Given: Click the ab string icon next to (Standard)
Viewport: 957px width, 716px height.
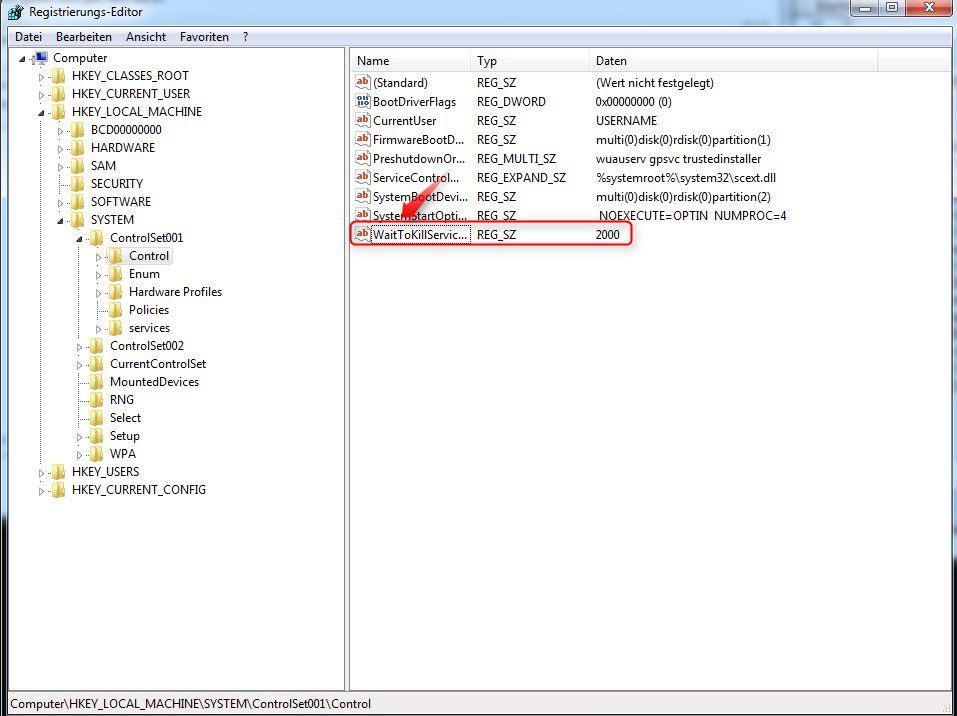Looking at the screenshot, I should tap(363, 82).
